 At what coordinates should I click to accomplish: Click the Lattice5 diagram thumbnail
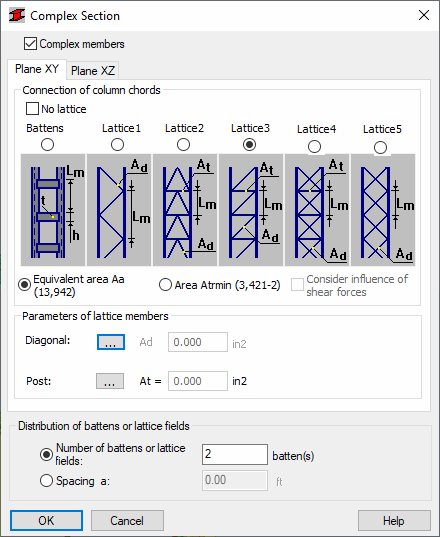383,210
